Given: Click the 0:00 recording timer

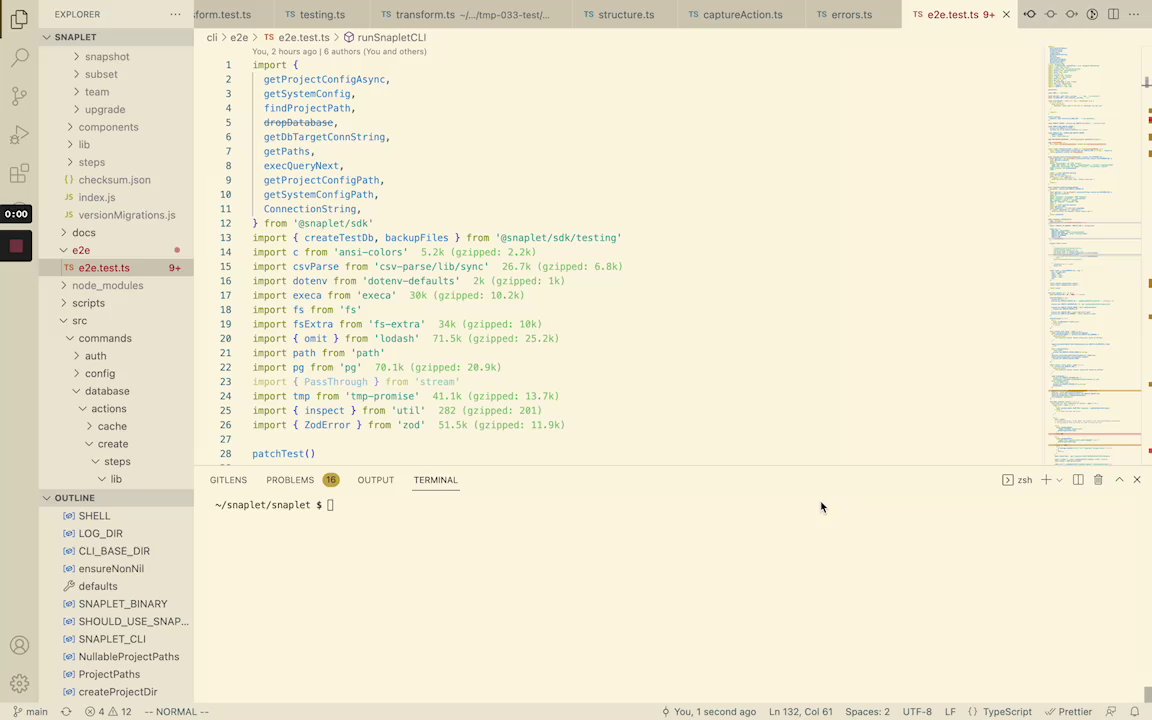Looking at the screenshot, I should pyautogui.click(x=16, y=214).
